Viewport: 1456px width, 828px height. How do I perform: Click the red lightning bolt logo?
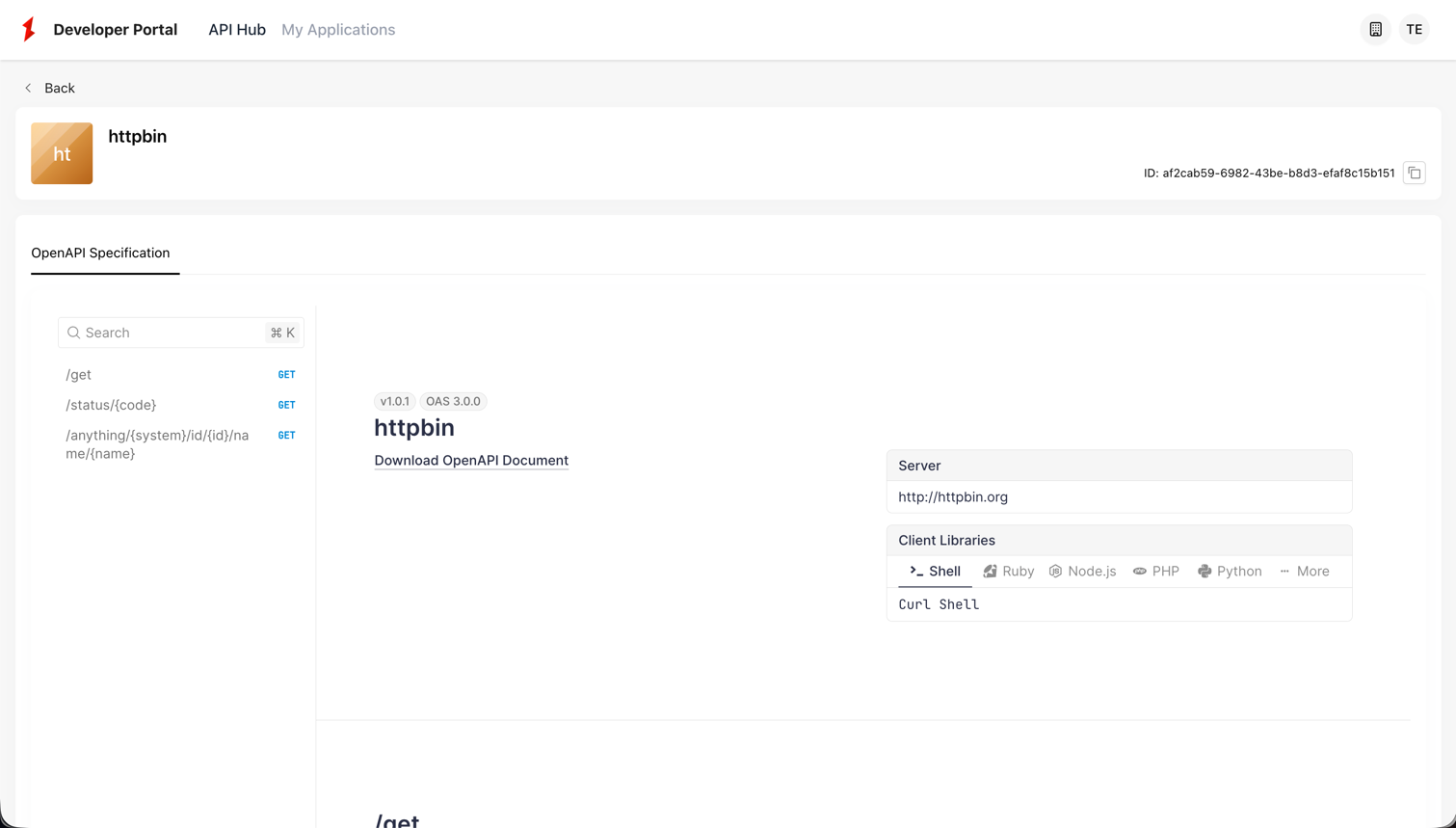(28, 29)
